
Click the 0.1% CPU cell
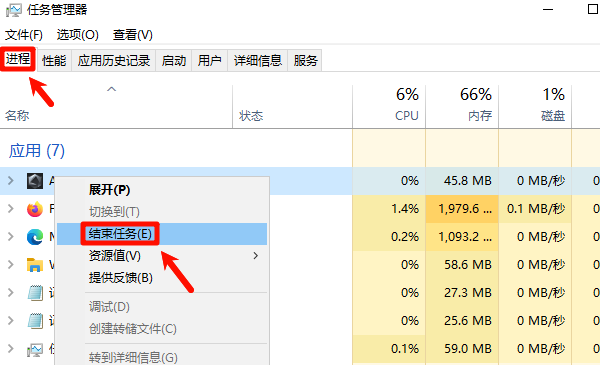pos(389,349)
